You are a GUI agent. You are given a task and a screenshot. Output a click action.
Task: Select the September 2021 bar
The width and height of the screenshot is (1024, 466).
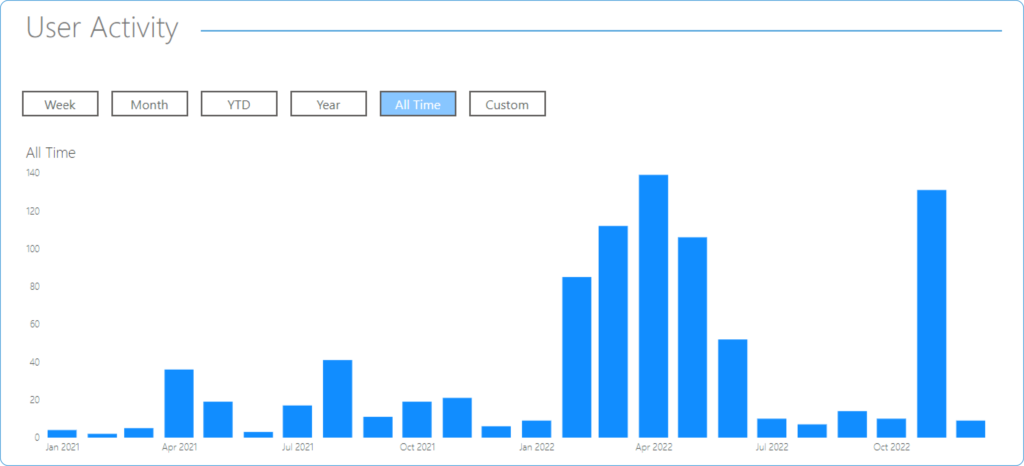coord(378,427)
